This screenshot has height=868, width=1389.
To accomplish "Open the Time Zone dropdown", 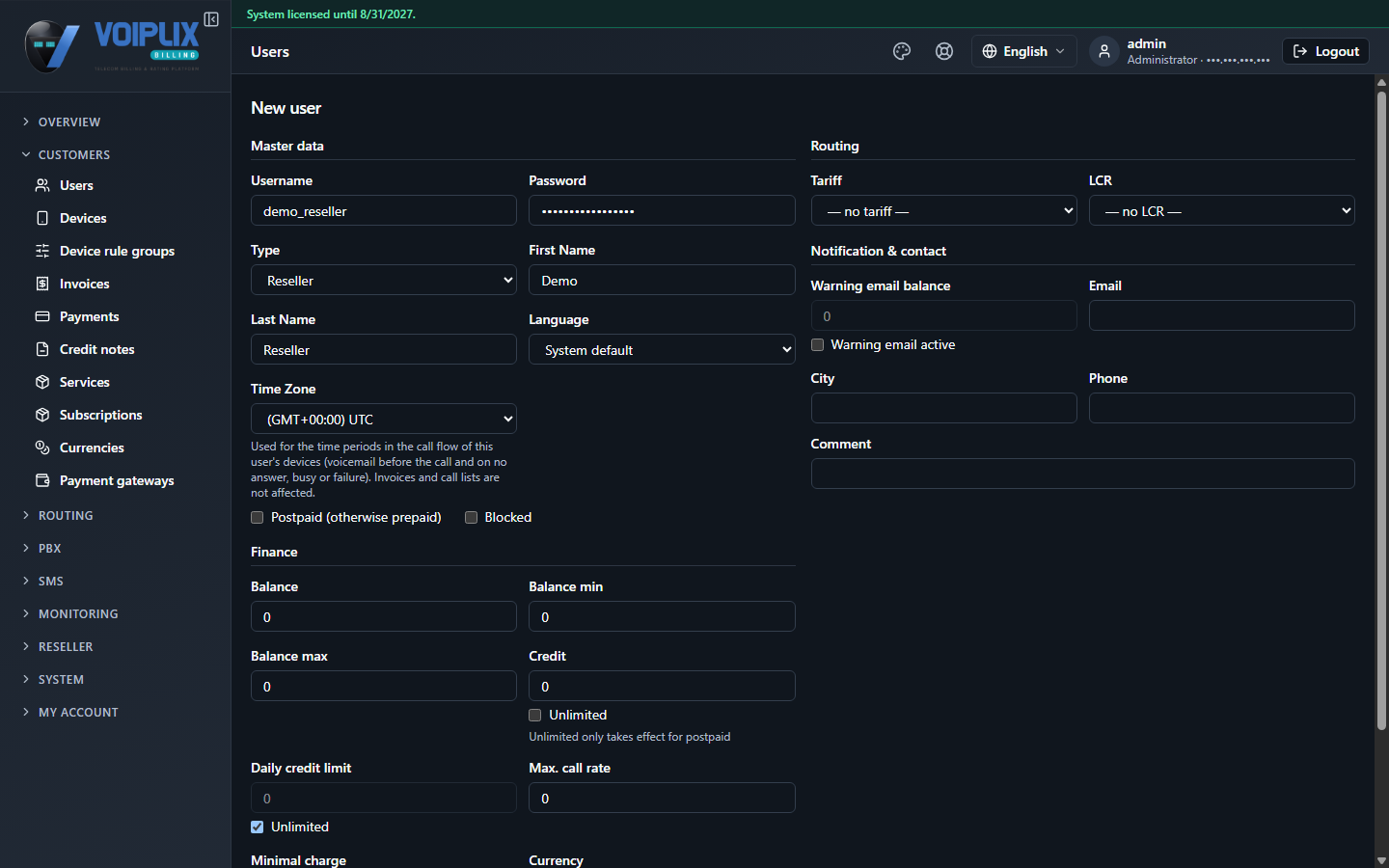I will (x=384, y=420).
